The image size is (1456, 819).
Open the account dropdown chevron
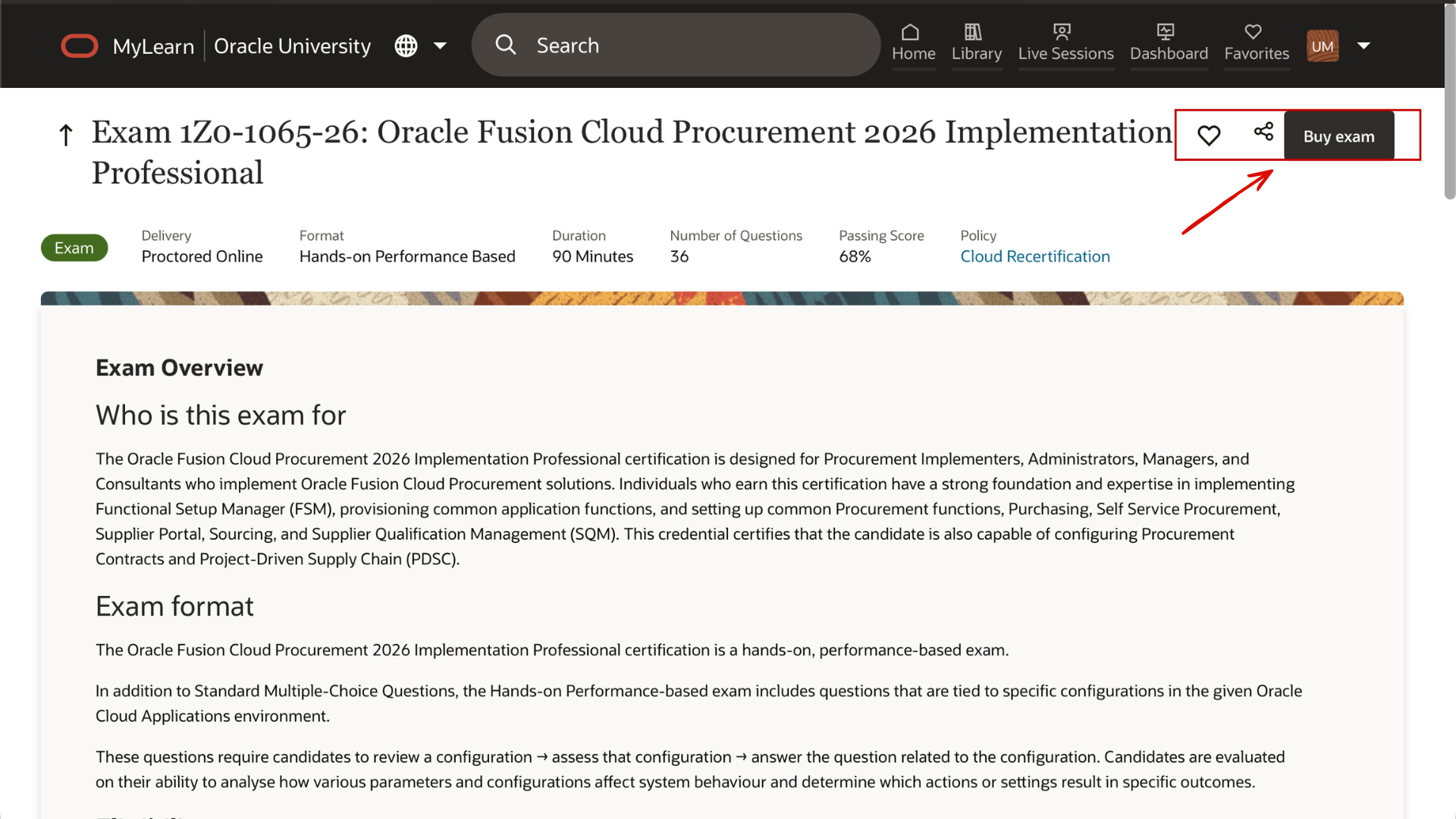[1364, 45]
